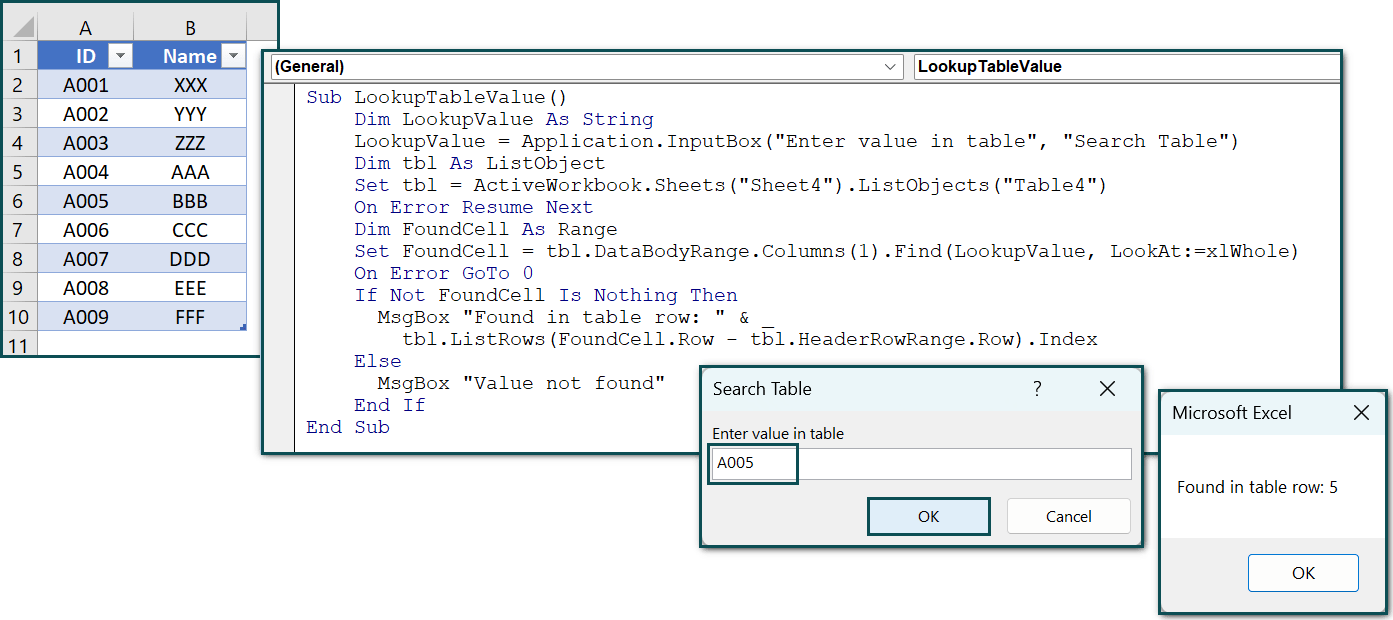Click OK on the Found in table row message
1393x620 pixels.
click(x=1302, y=573)
